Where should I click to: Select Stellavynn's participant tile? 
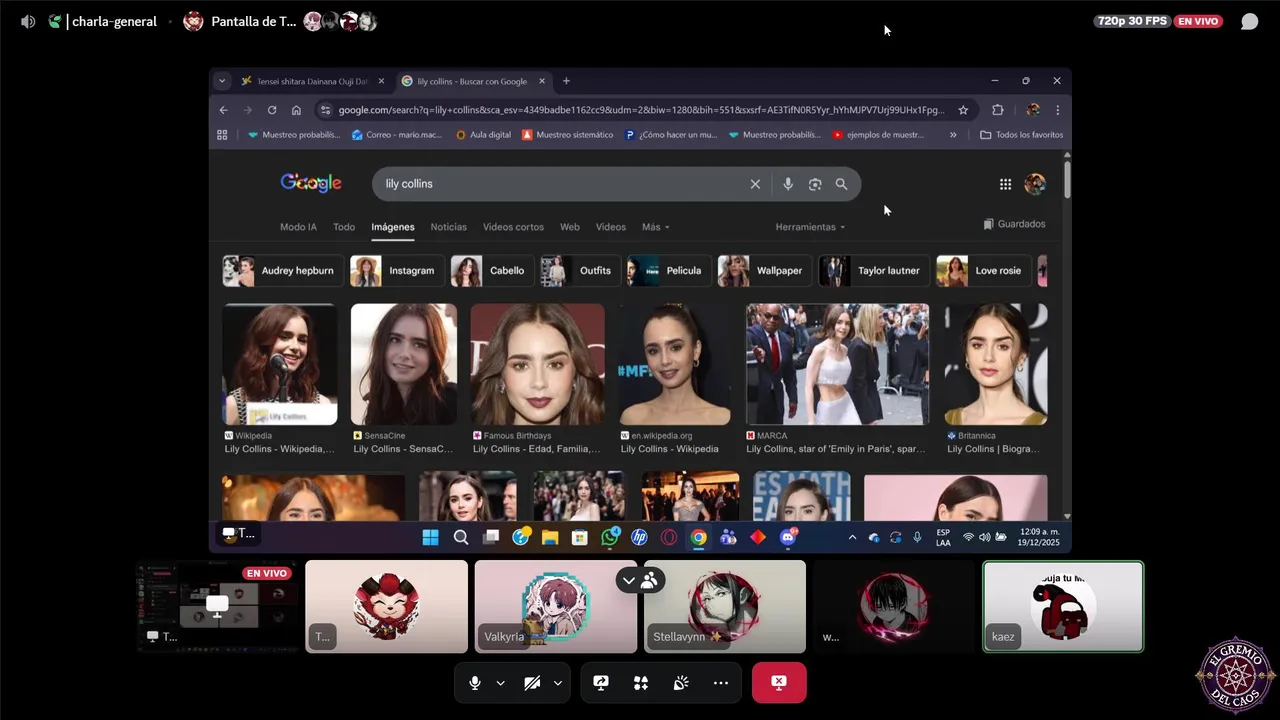[725, 606]
